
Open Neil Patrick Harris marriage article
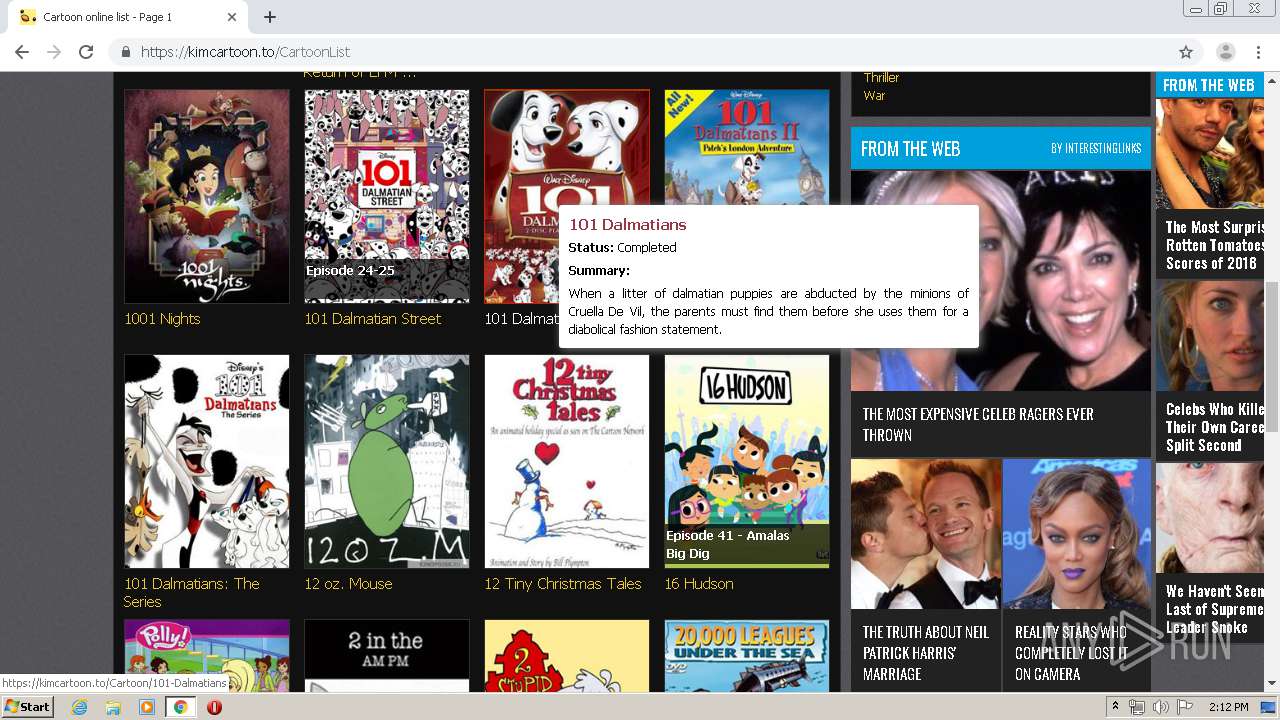click(x=926, y=653)
